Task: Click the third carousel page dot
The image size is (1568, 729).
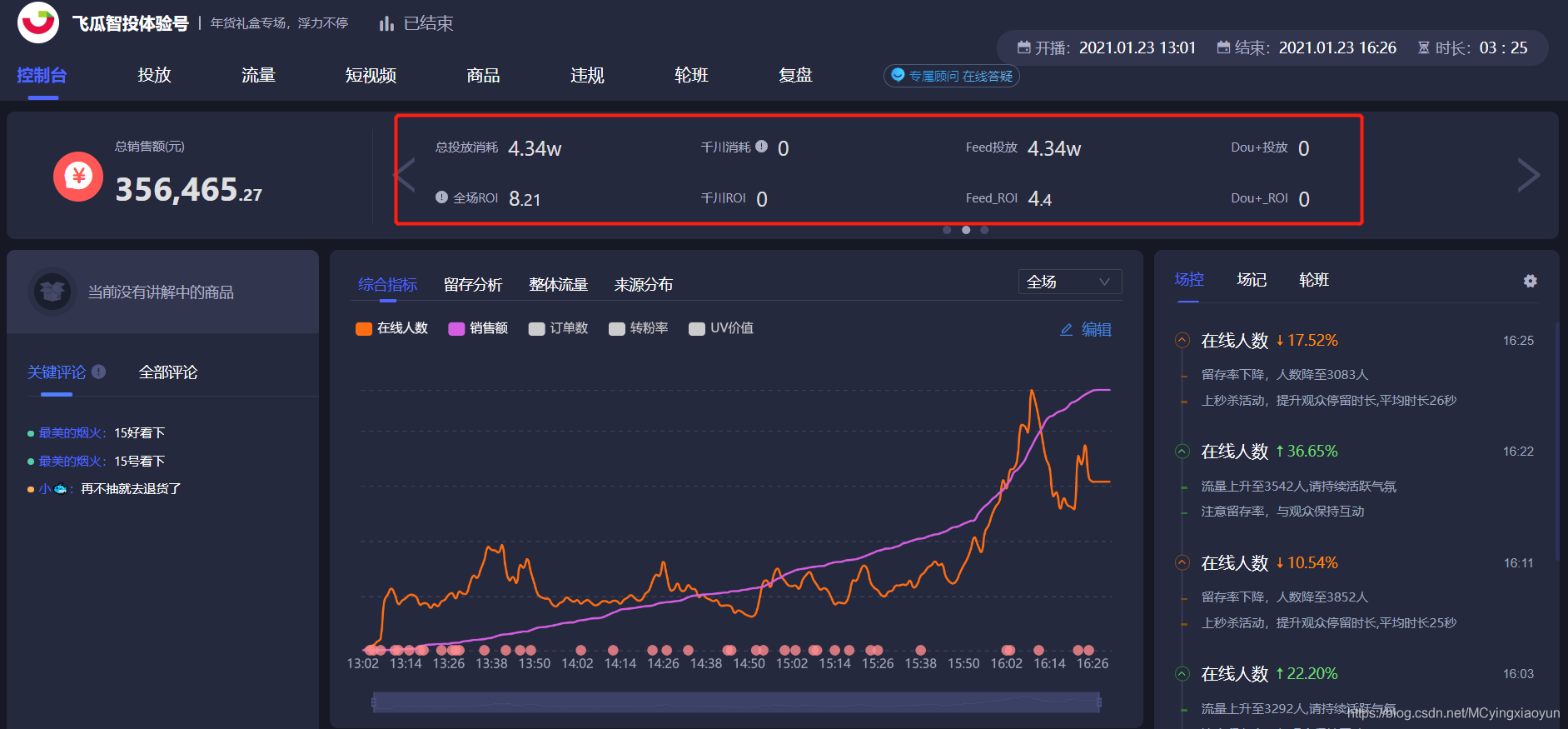Action: click(x=984, y=230)
